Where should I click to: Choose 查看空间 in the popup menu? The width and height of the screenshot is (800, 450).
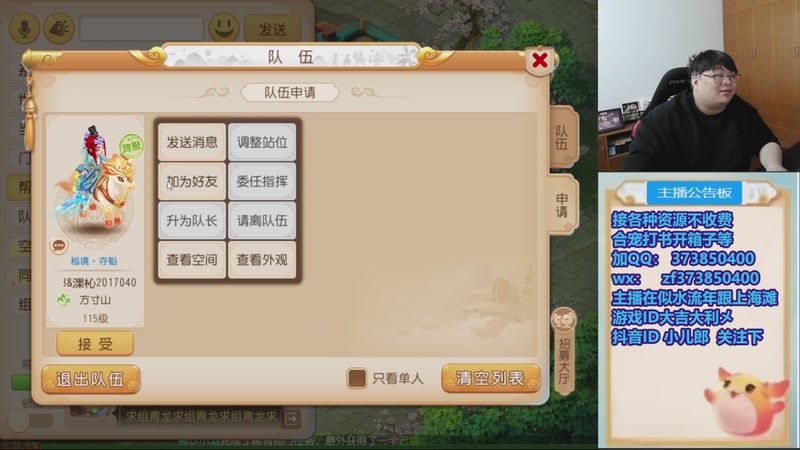[192, 260]
